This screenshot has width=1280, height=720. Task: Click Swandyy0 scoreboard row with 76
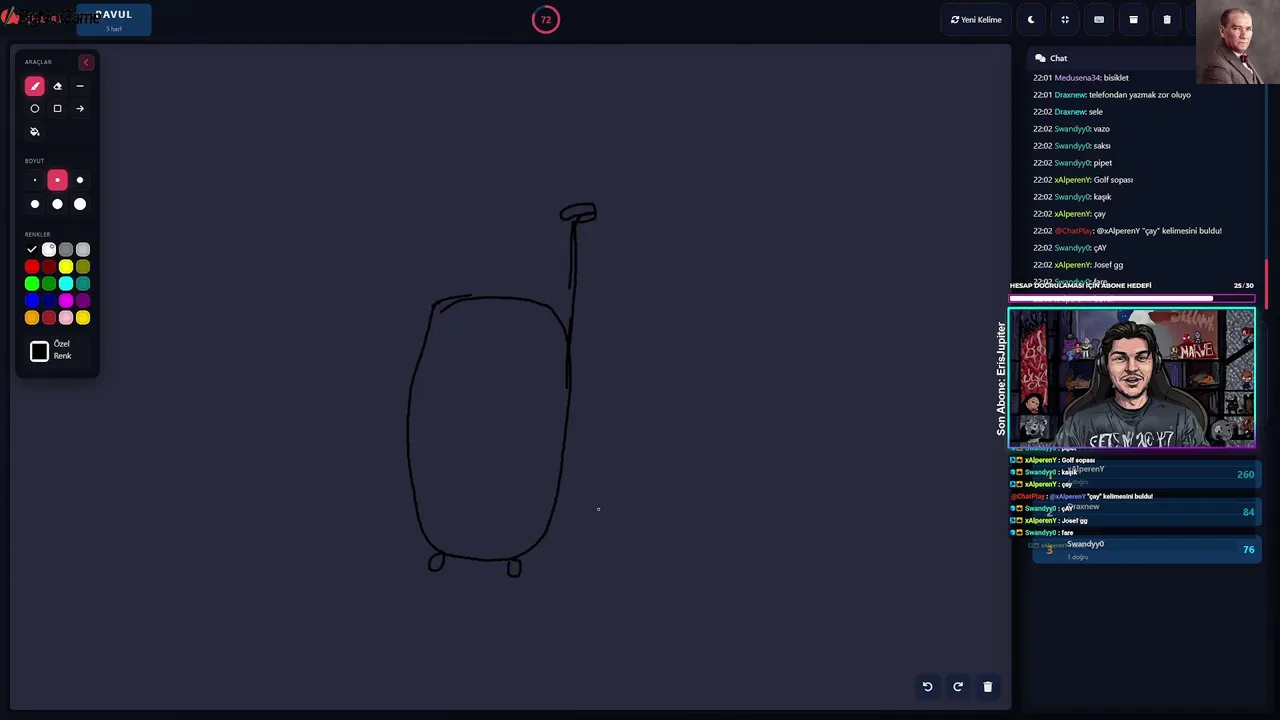1145,549
